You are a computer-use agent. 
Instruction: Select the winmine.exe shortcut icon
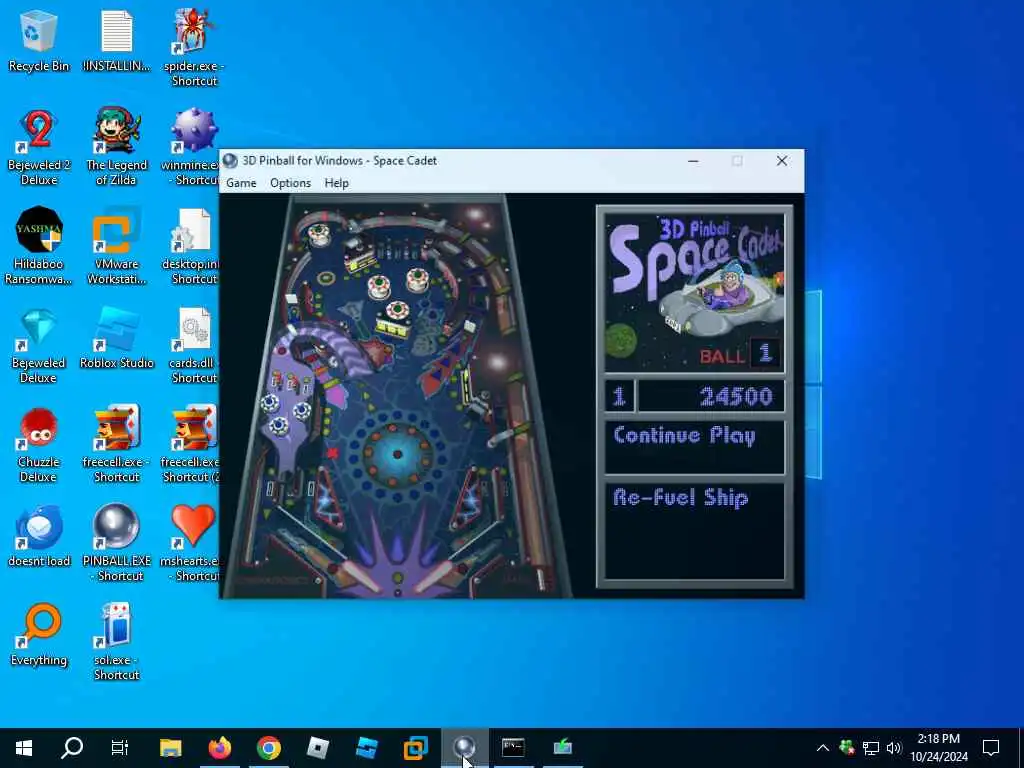[191, 148]
